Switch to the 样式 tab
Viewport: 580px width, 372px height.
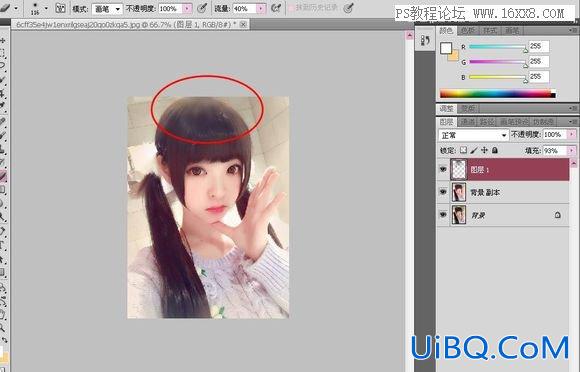tap(490, 31)
